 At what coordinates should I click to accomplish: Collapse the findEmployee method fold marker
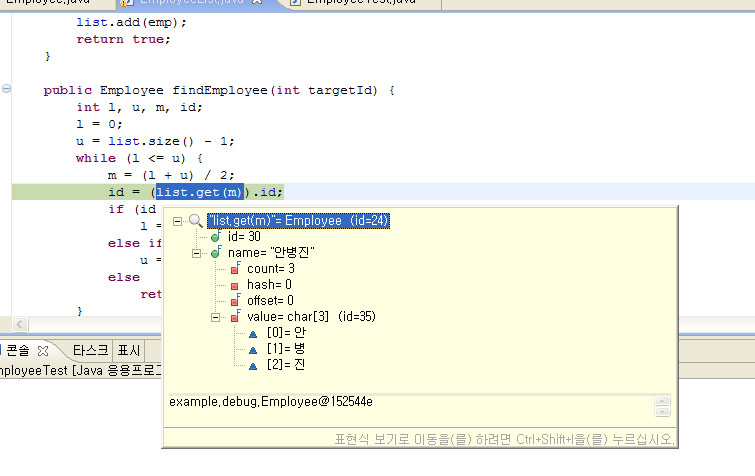(x=6, y=89)
